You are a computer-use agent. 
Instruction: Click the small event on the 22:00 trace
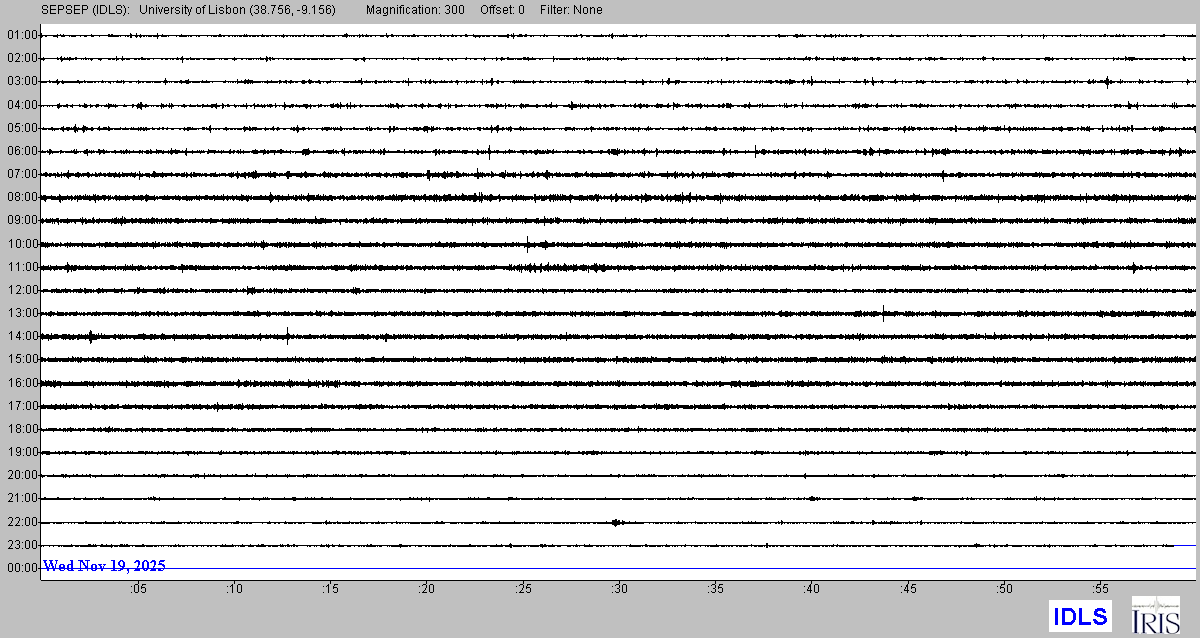pos(617,522)
